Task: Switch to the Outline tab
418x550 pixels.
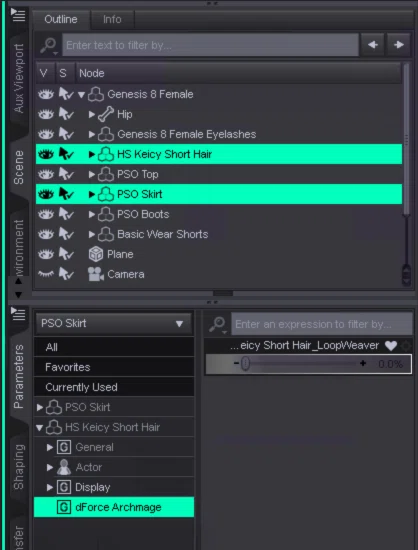Action: (x=61, y=19)
